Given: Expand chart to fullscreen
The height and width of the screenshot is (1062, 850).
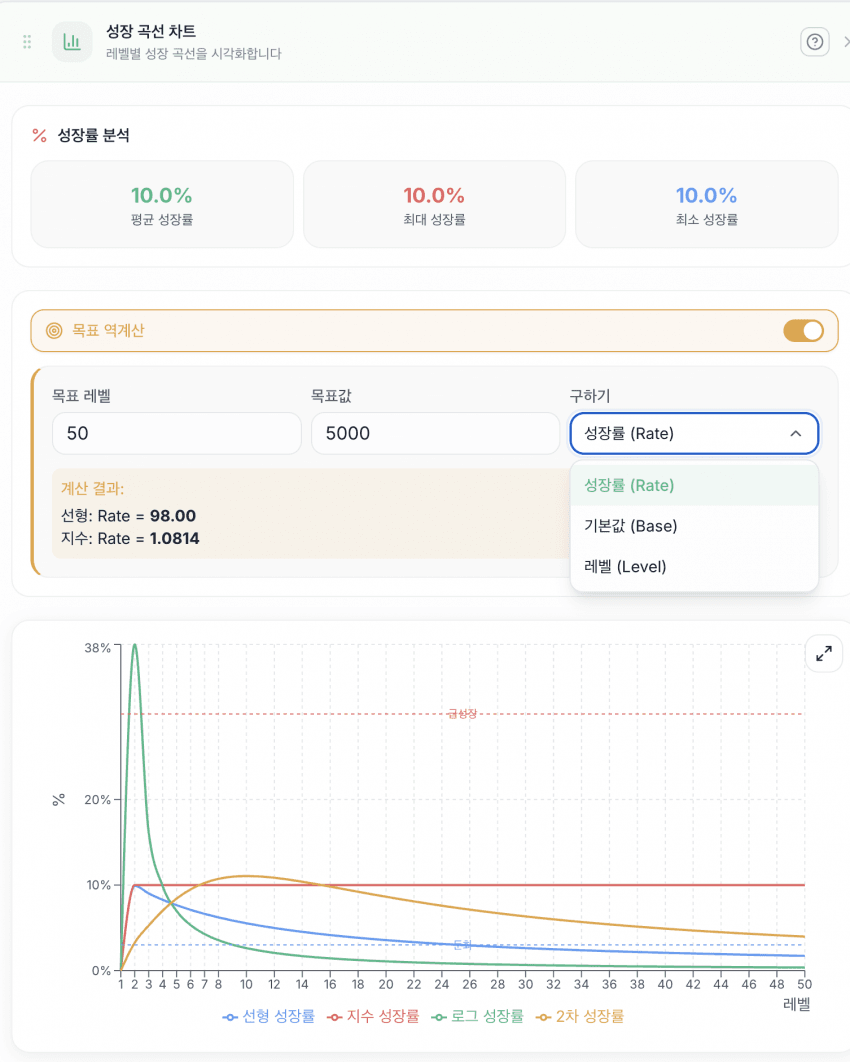Looking at the screenshot, I should [823, 654].
